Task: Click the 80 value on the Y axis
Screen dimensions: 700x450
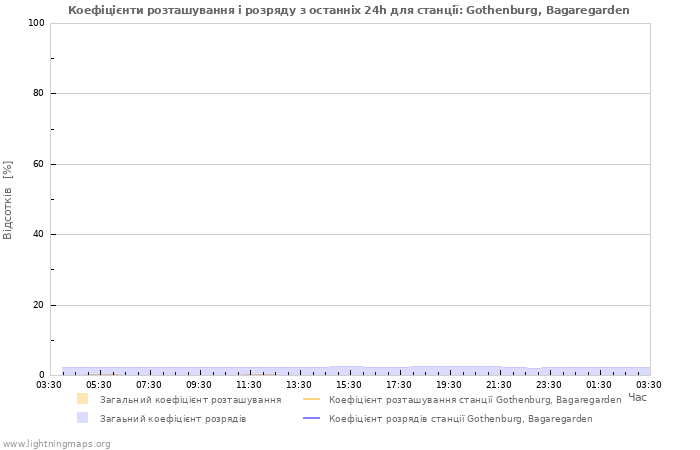Action: point(37,94)
